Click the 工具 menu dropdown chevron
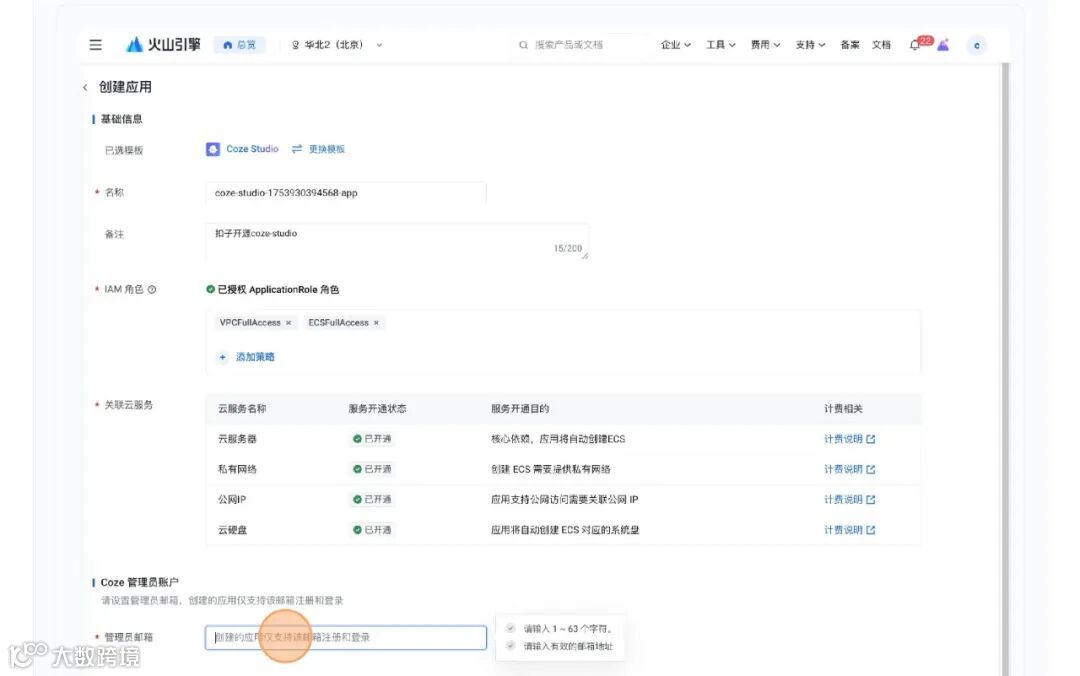 (732, 45)
